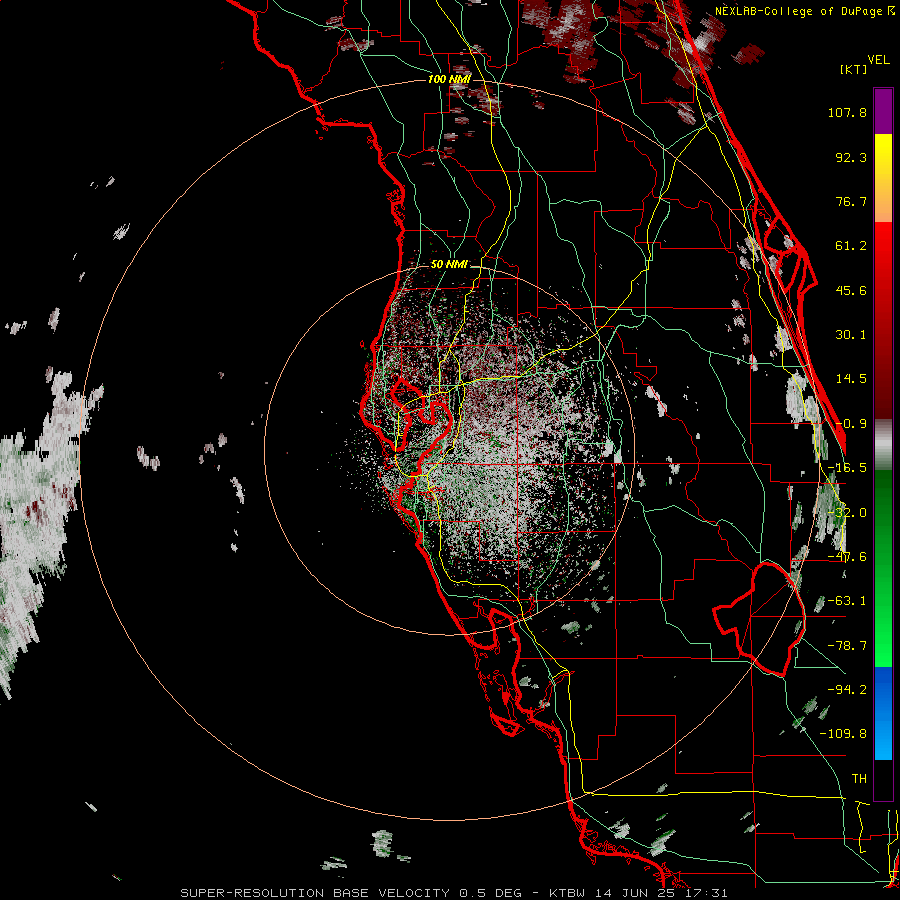
Task: Click the -0.9 velocity scale value
Action: [851, 424]
